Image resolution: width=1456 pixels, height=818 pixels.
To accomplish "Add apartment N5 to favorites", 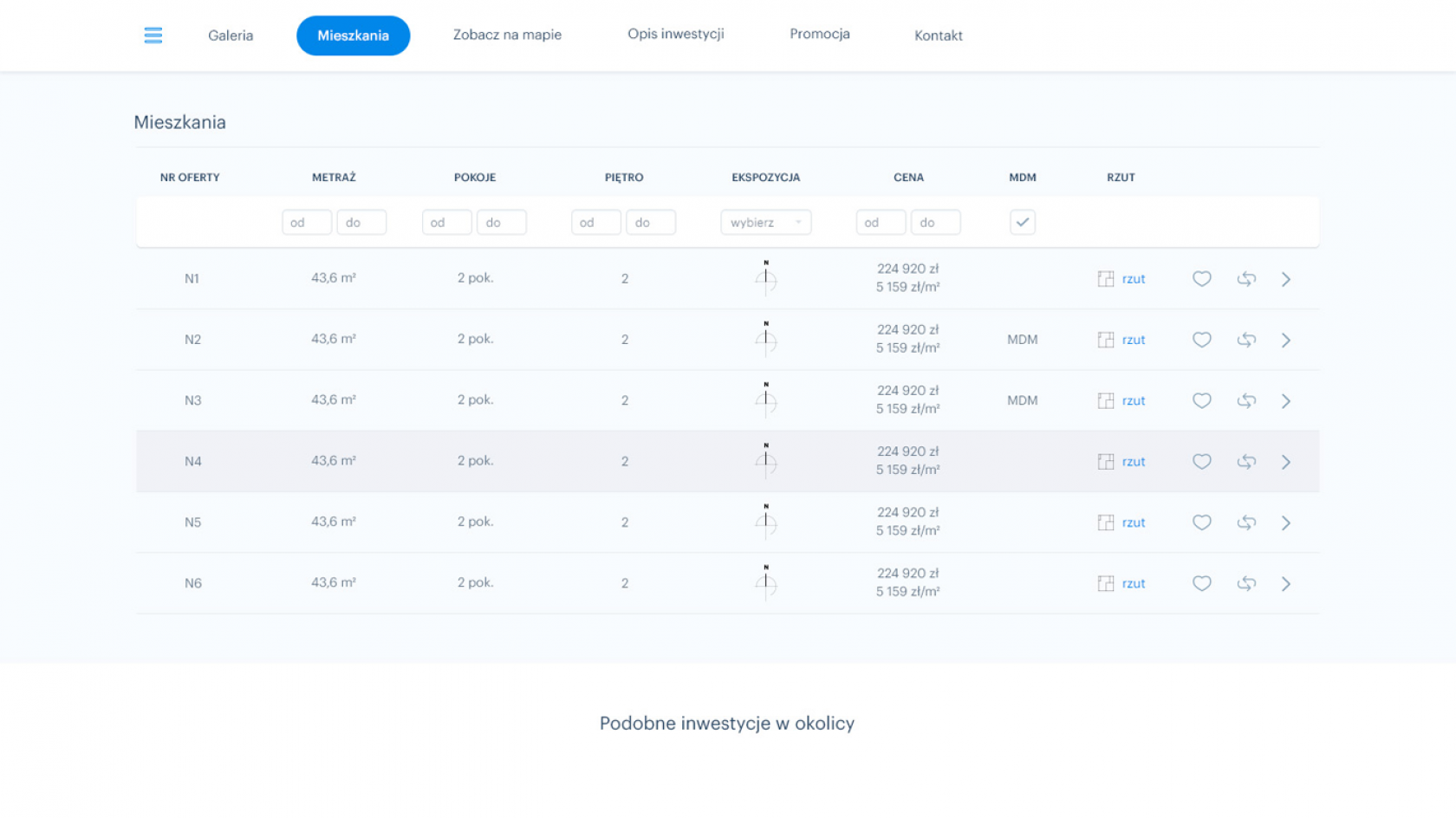I will click(x=1201, y=523).
